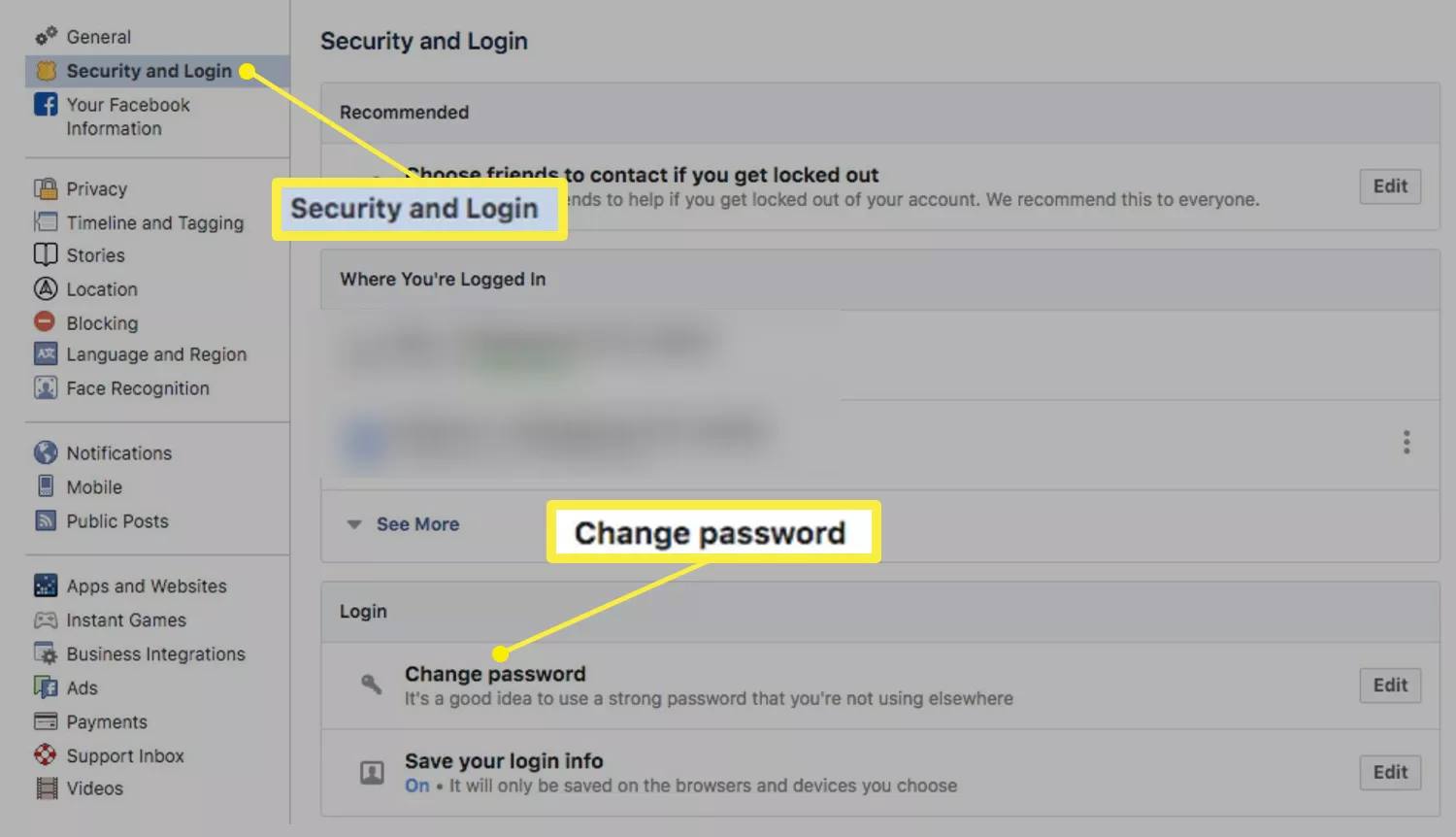Click the Support Inbox lifebuoy icon
The height and width of the screenshot is (837, 1456).
46,755
